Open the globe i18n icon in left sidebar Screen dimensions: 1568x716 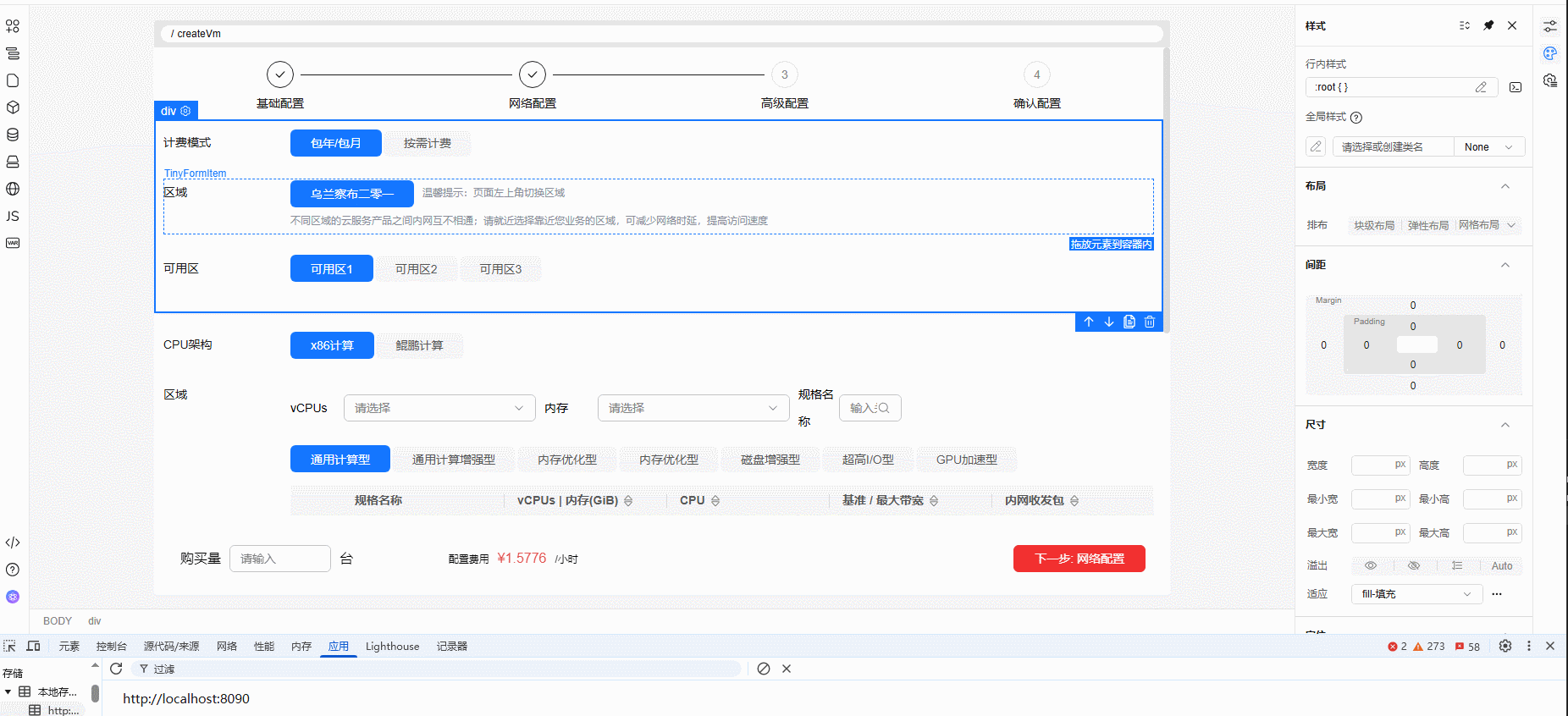(13, 189)
